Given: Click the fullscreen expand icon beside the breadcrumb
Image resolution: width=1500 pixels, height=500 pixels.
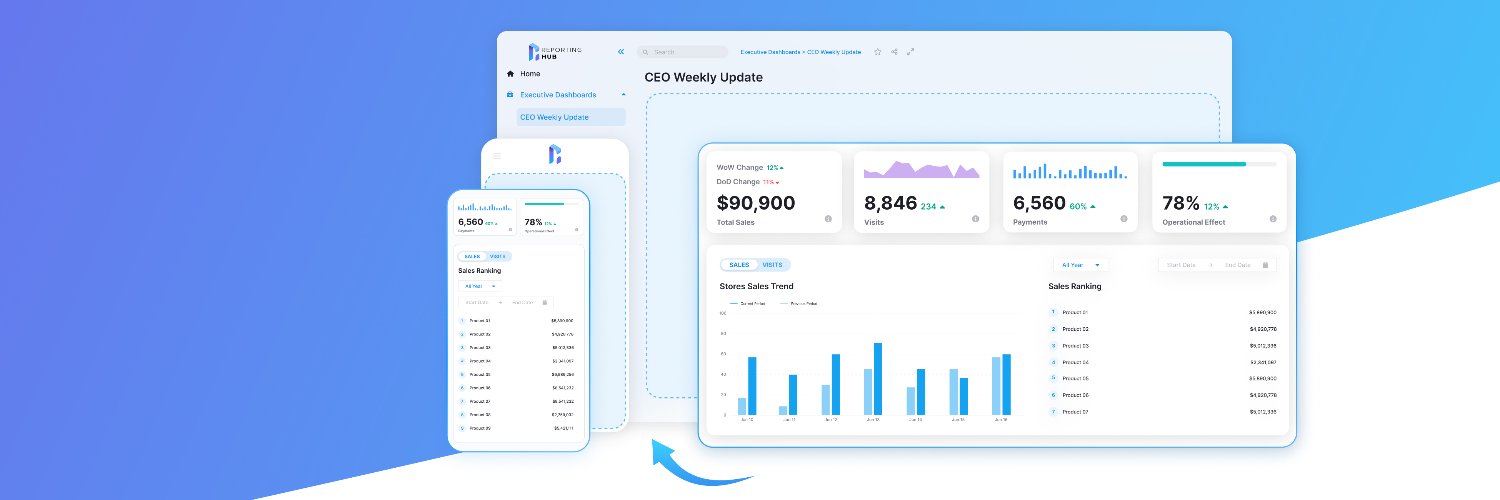Looking at the screenshot, I should tap(910, 51).
